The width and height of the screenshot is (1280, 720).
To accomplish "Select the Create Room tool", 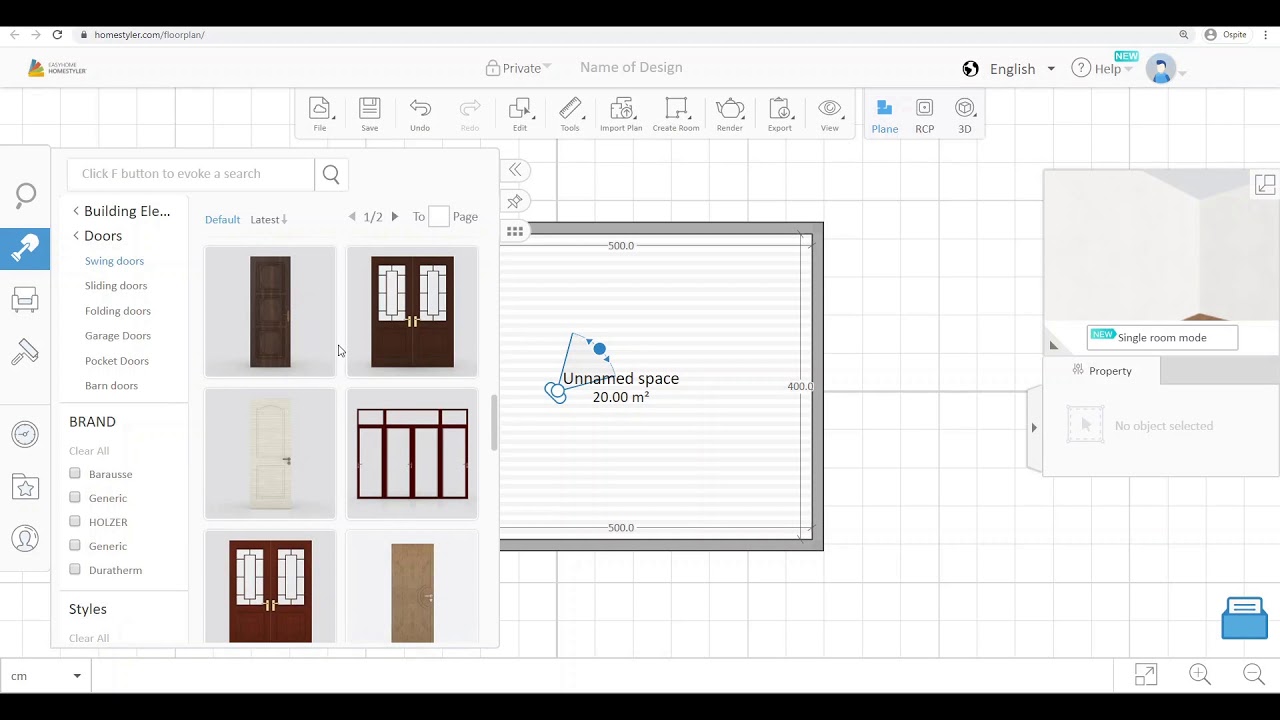I will coord(676,114).
